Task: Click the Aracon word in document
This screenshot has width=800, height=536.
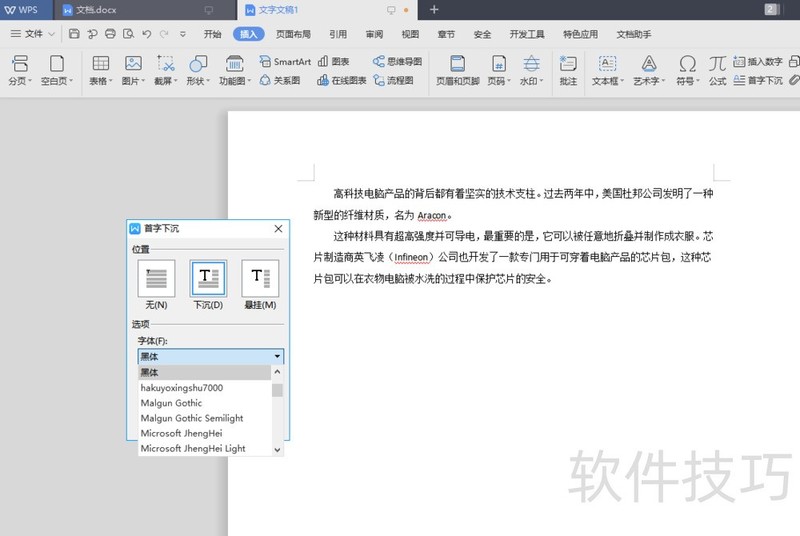Action: pyautogui.click(x=432, y=215)
